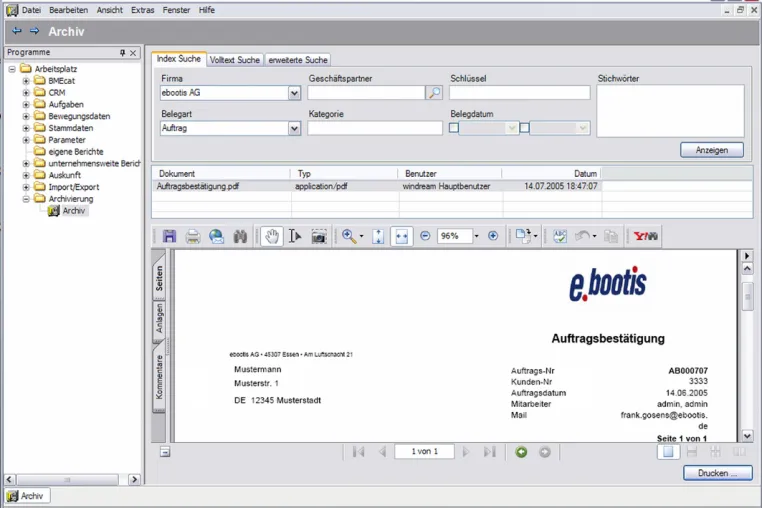Open the zoom percentage dropdown arrow
The height and width of the screenshot is (508, 762).
click(476, 236)
